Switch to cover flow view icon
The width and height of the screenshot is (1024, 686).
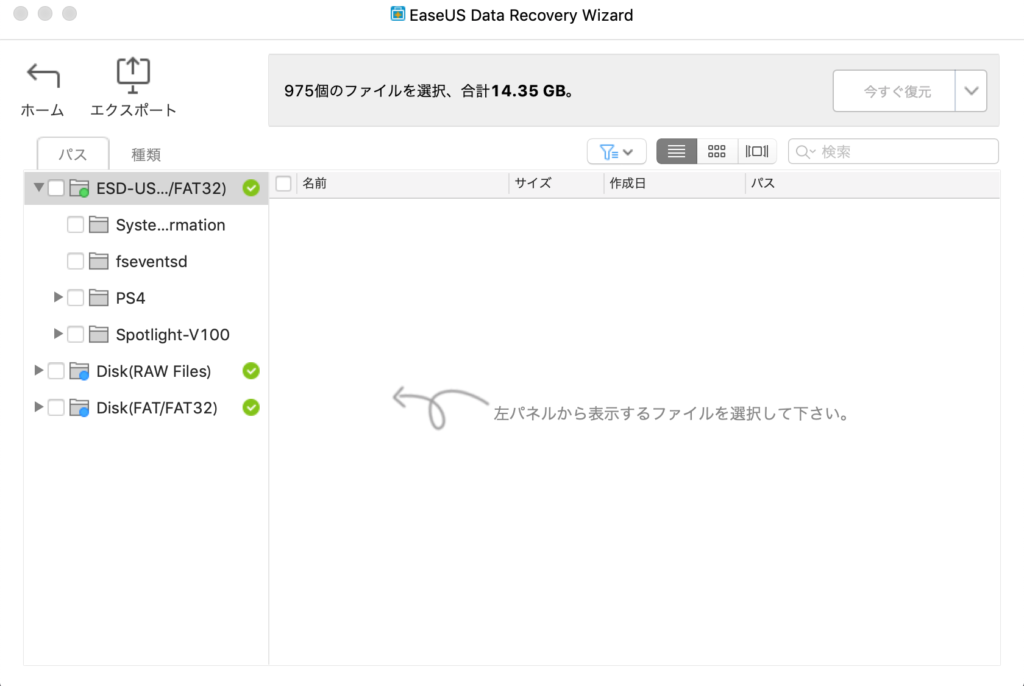pyautogui.click(x=757, y=152)
